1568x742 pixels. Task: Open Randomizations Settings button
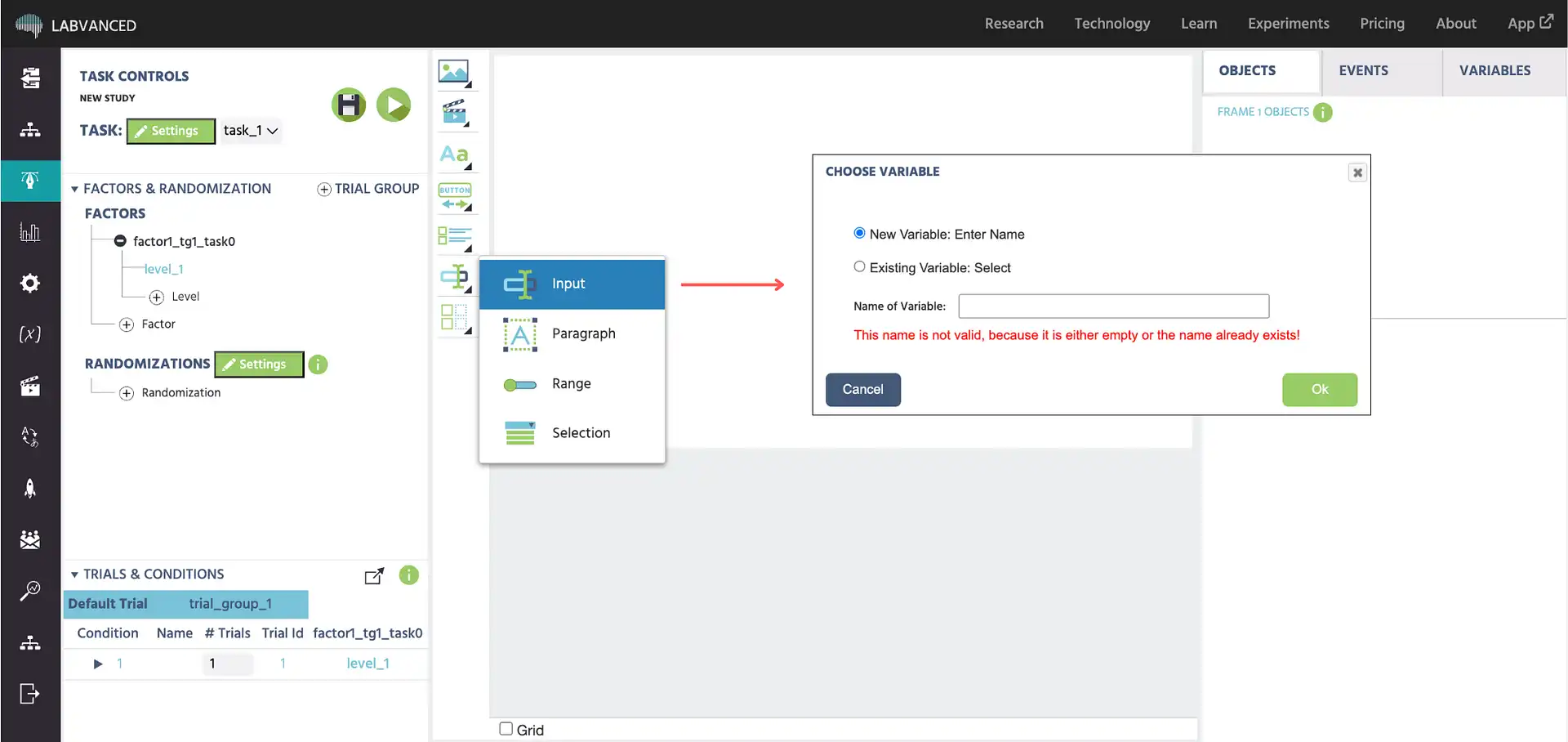click(259, 364)
